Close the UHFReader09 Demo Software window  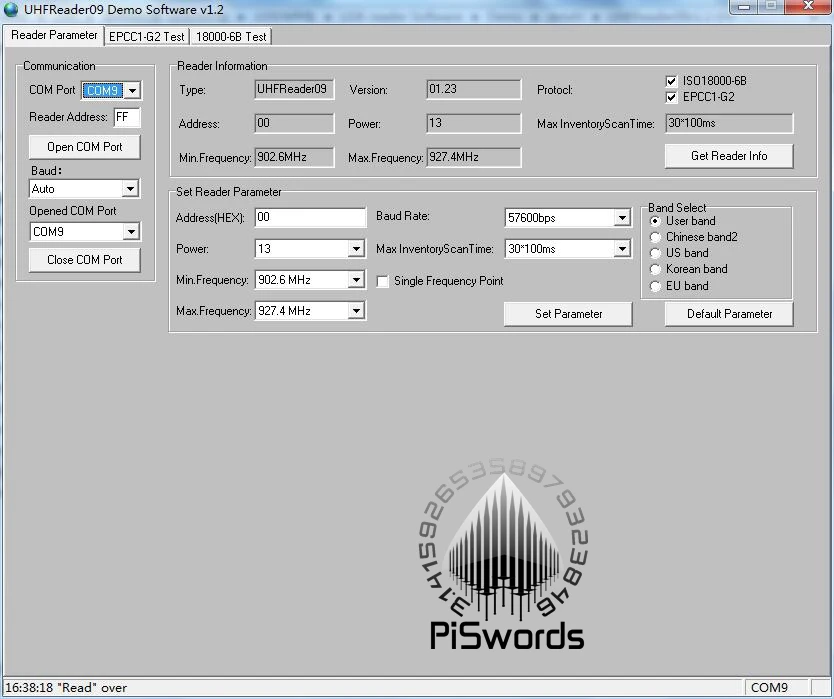pos(808,6)
